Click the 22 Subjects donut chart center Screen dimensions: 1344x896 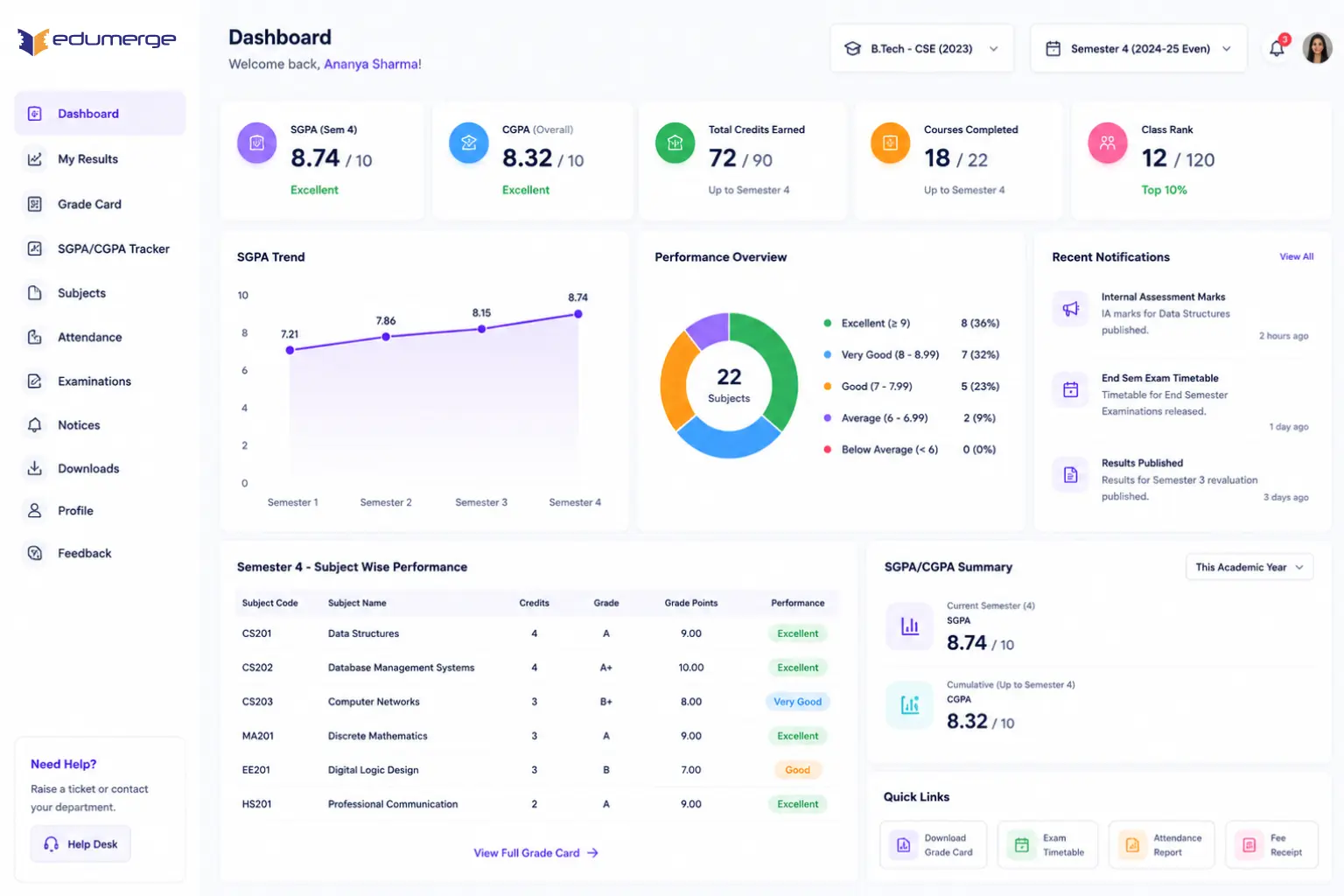coord(729,385)
